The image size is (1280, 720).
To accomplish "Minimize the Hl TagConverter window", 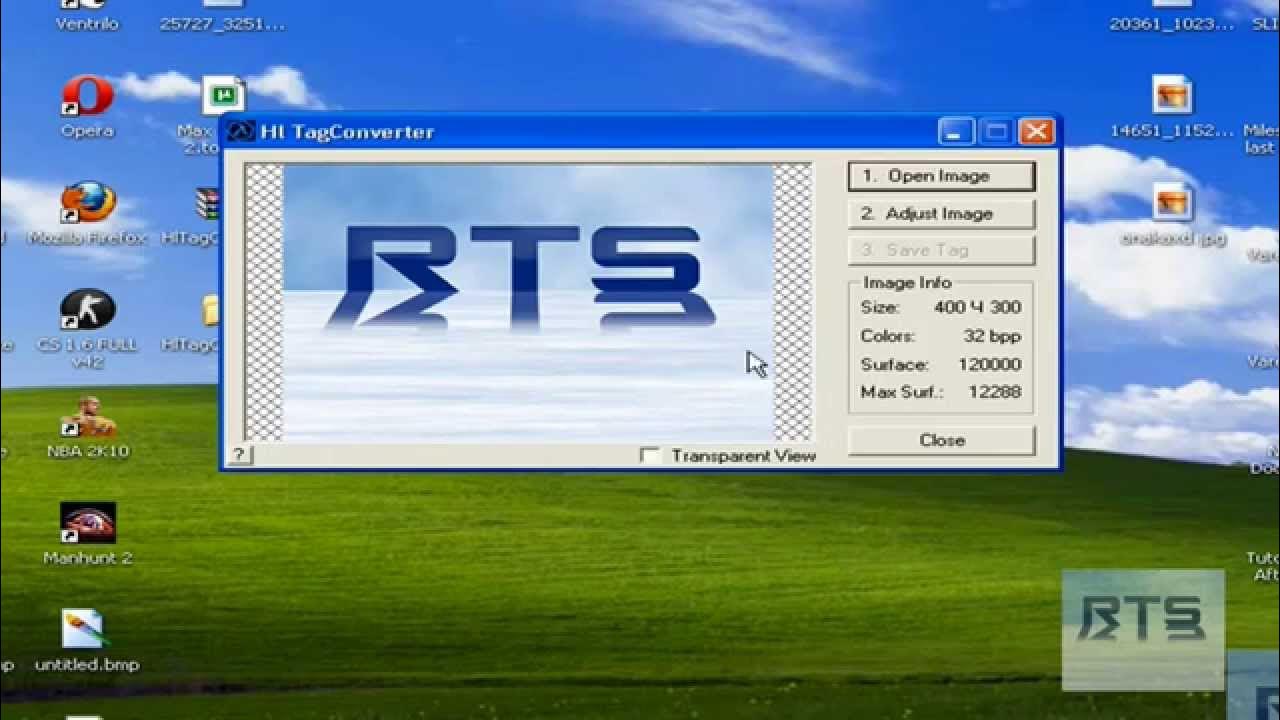I will 954,132.
